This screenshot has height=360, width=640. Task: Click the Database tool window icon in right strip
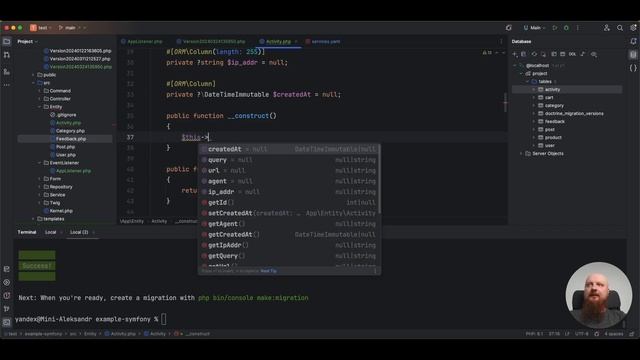point(633,55)
